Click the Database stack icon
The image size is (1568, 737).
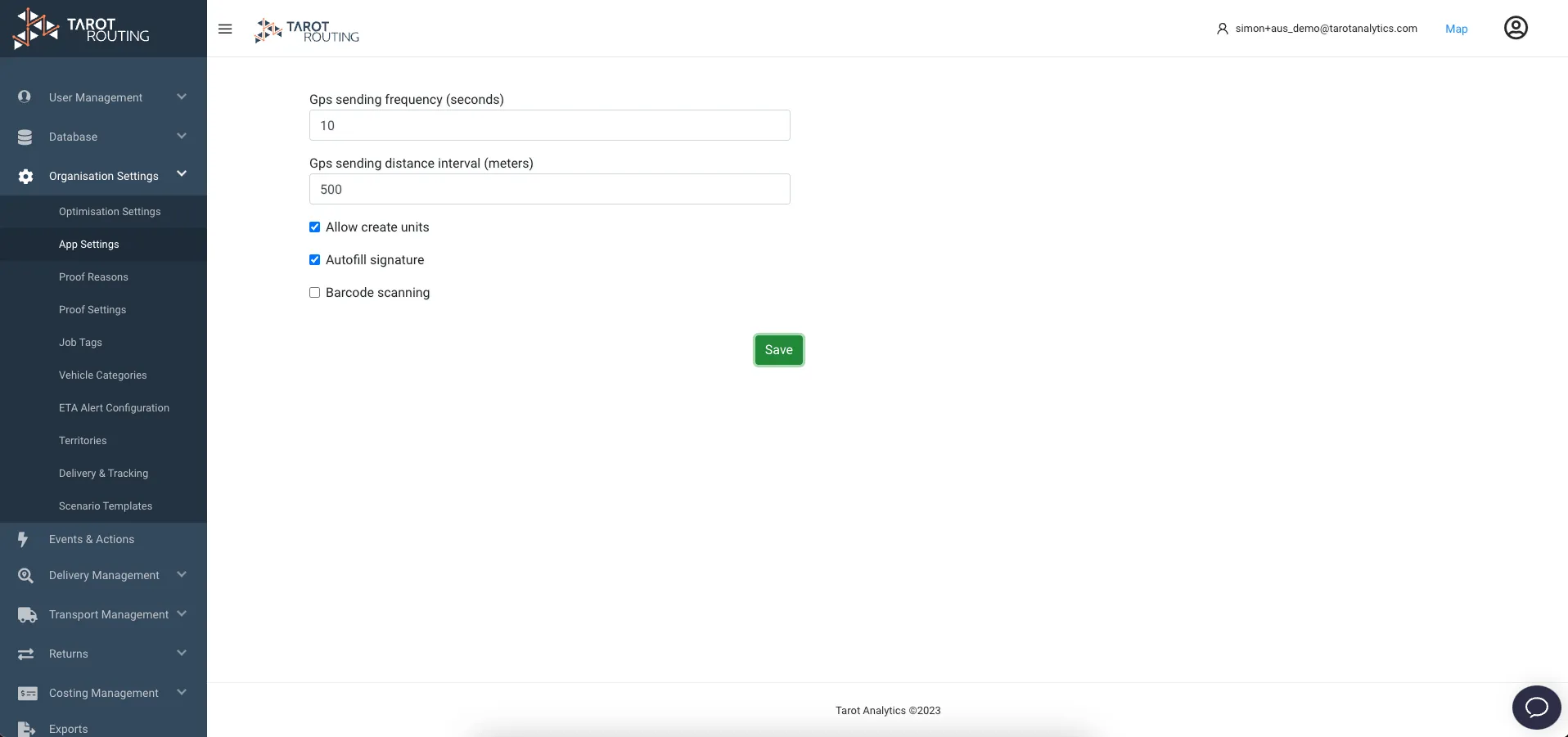(25, 137)
